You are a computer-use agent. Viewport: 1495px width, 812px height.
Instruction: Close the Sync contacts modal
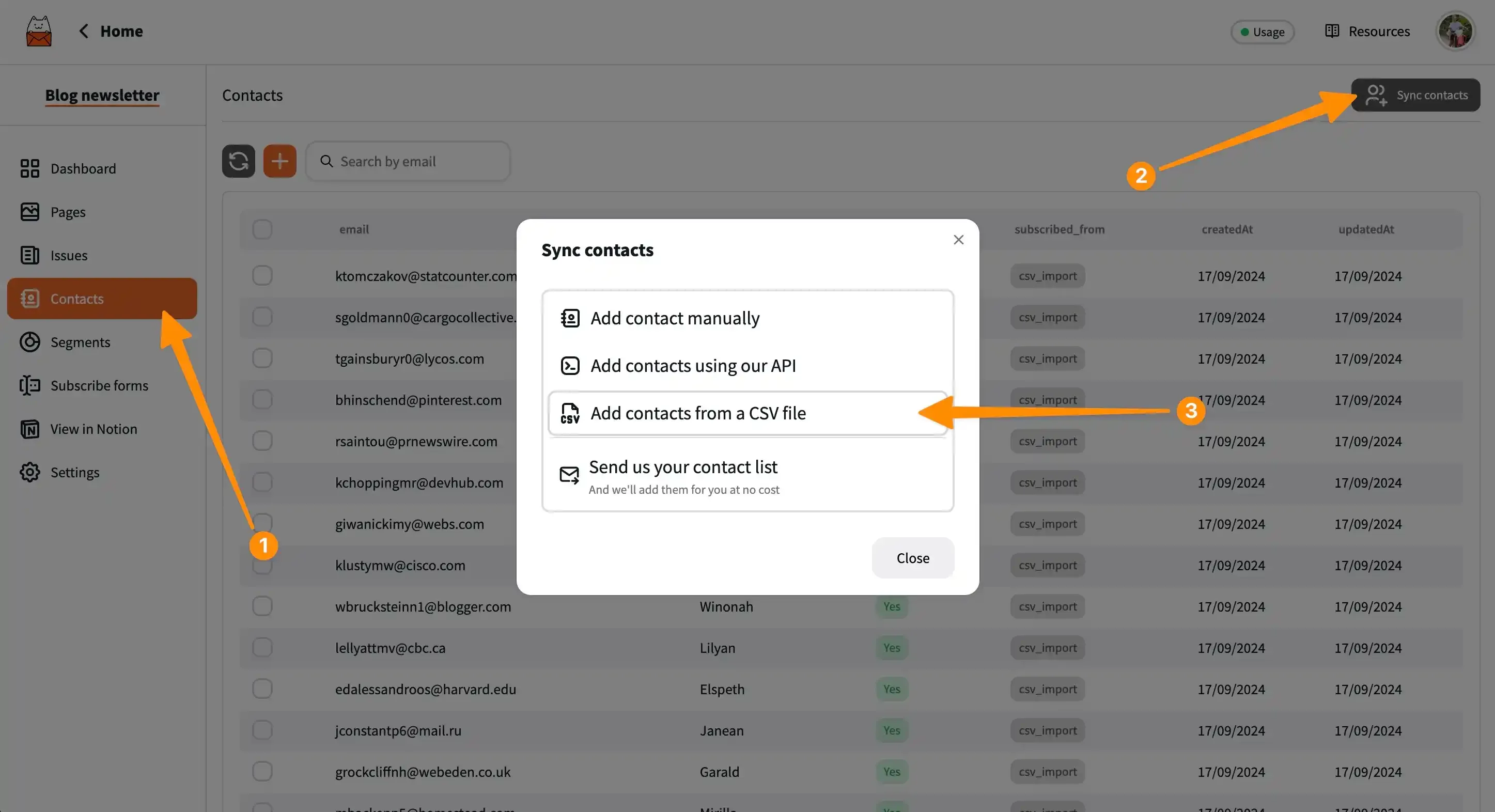[x=958, y=241]
